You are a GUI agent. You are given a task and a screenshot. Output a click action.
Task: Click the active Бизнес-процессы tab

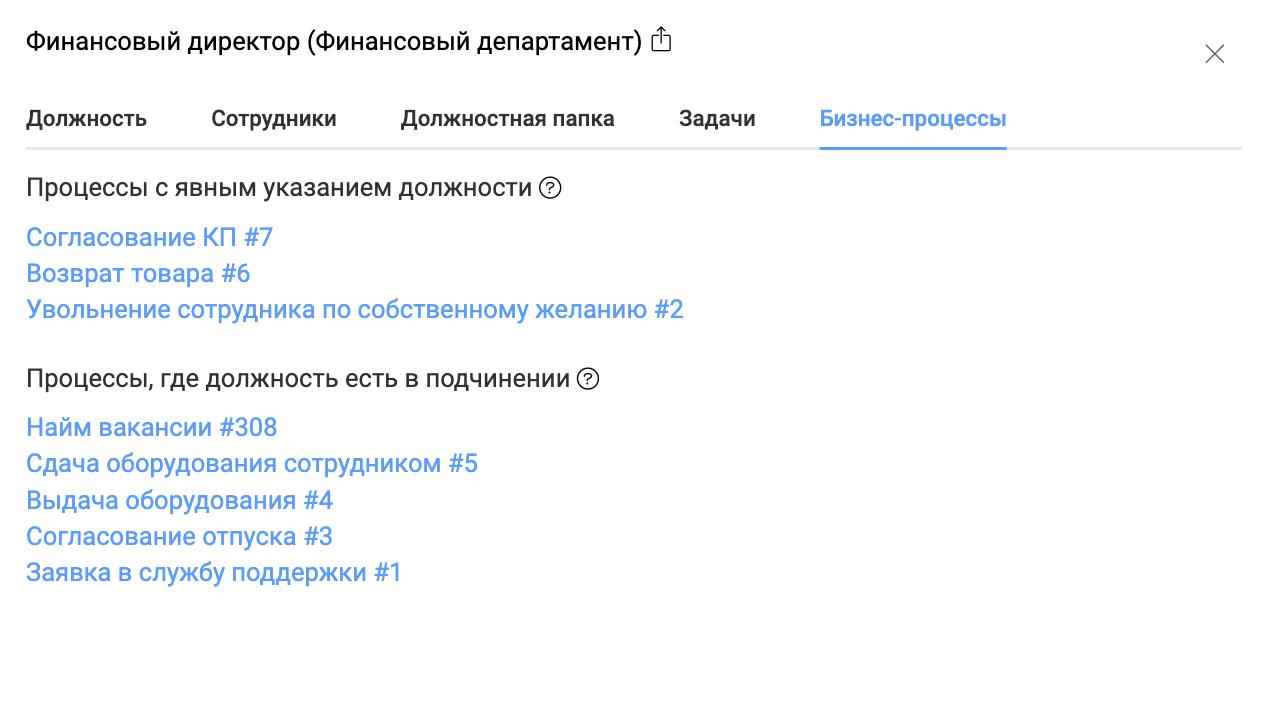912,118
